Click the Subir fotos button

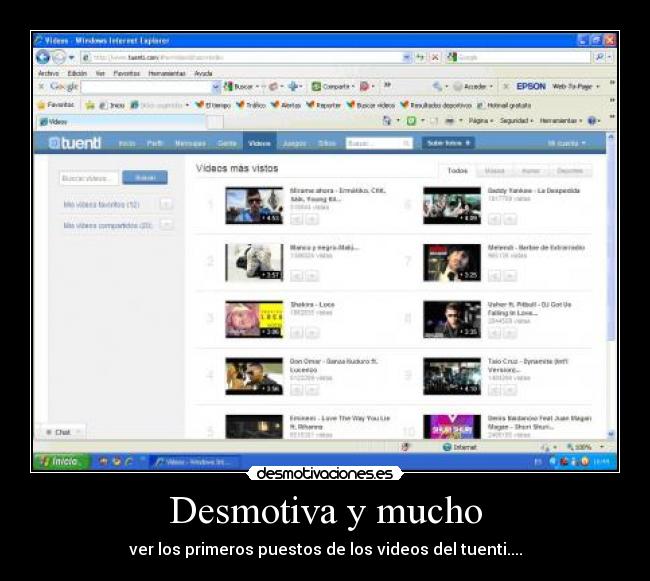448,143
